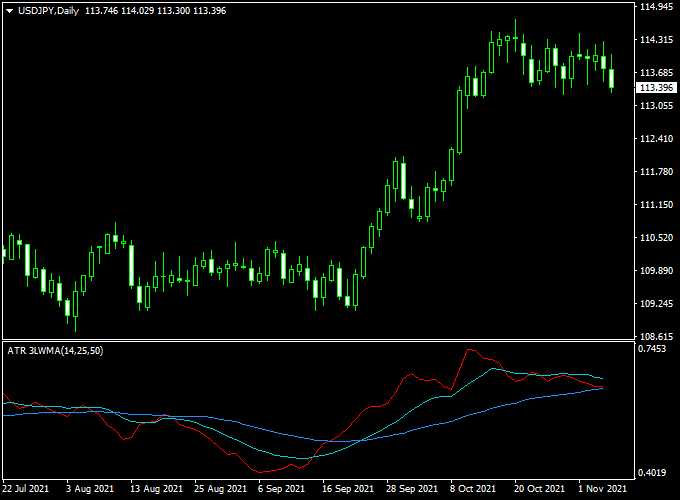Viewport: 680px width, 500px height.
Task: Click the 25 Aug 2021 date label
Action: (220, 489)
